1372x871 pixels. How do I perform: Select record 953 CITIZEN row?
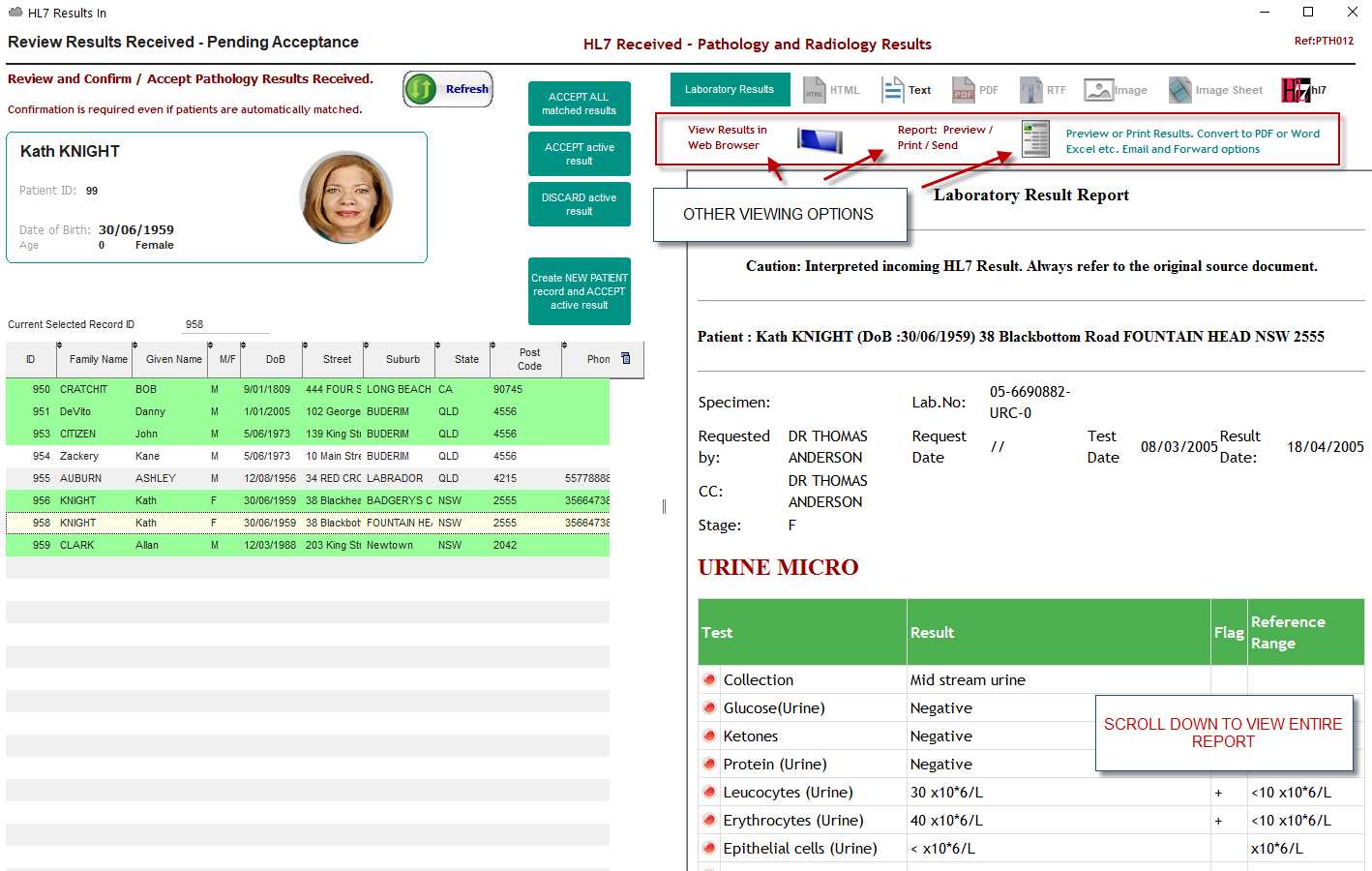pos(308,434)
